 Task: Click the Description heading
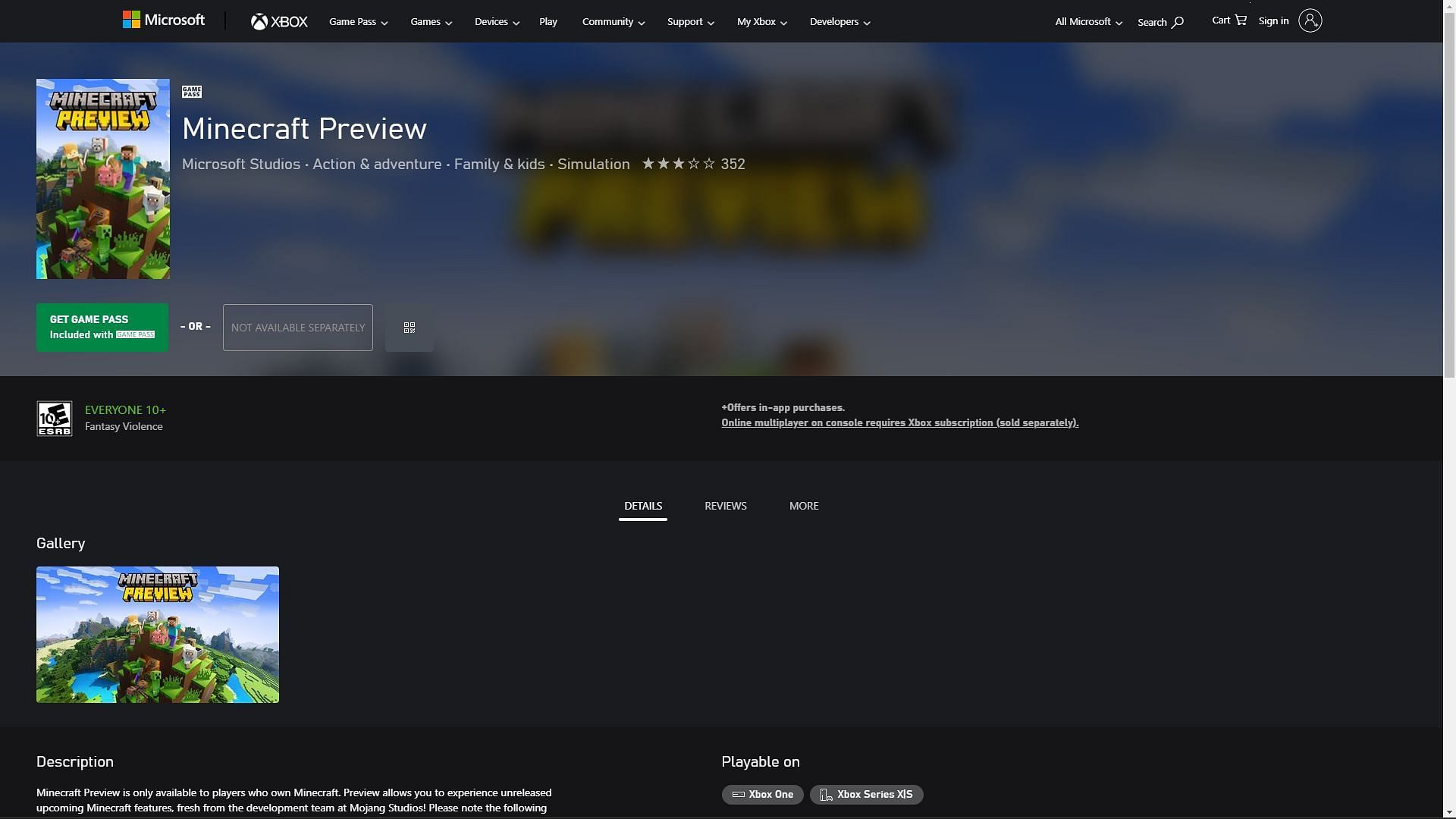tap(75, 761)
